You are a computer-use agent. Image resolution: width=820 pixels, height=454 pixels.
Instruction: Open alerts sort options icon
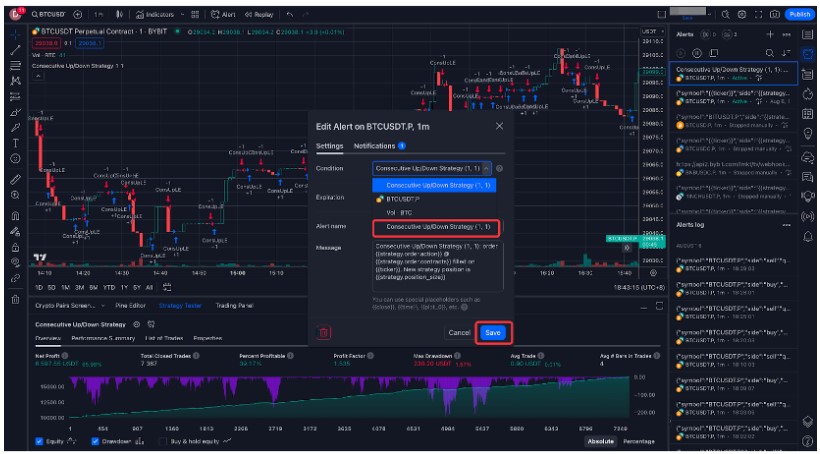(x=786, y=53)
